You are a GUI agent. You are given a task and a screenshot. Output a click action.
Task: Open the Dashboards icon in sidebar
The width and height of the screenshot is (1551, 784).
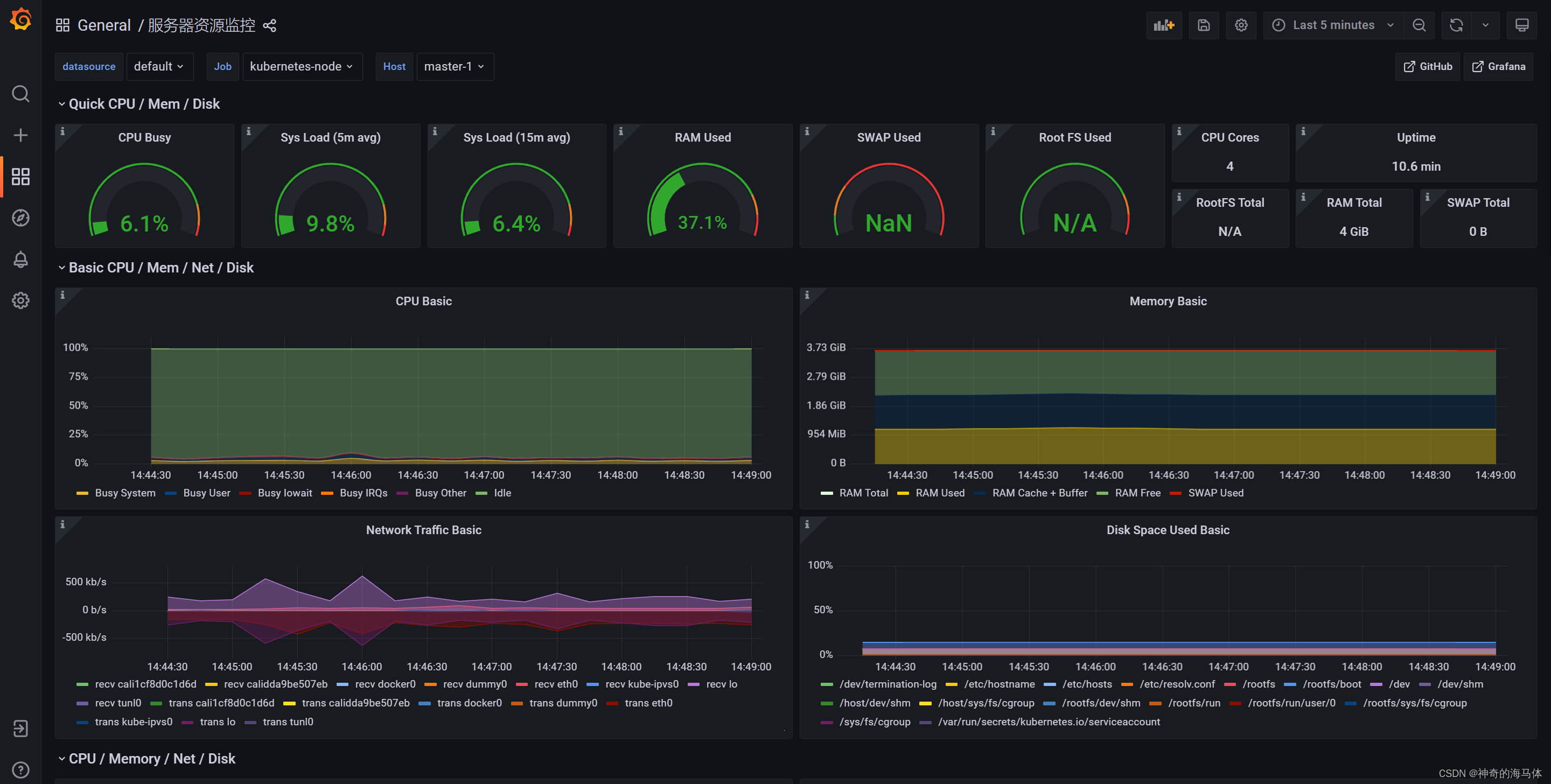pos(20,177)
